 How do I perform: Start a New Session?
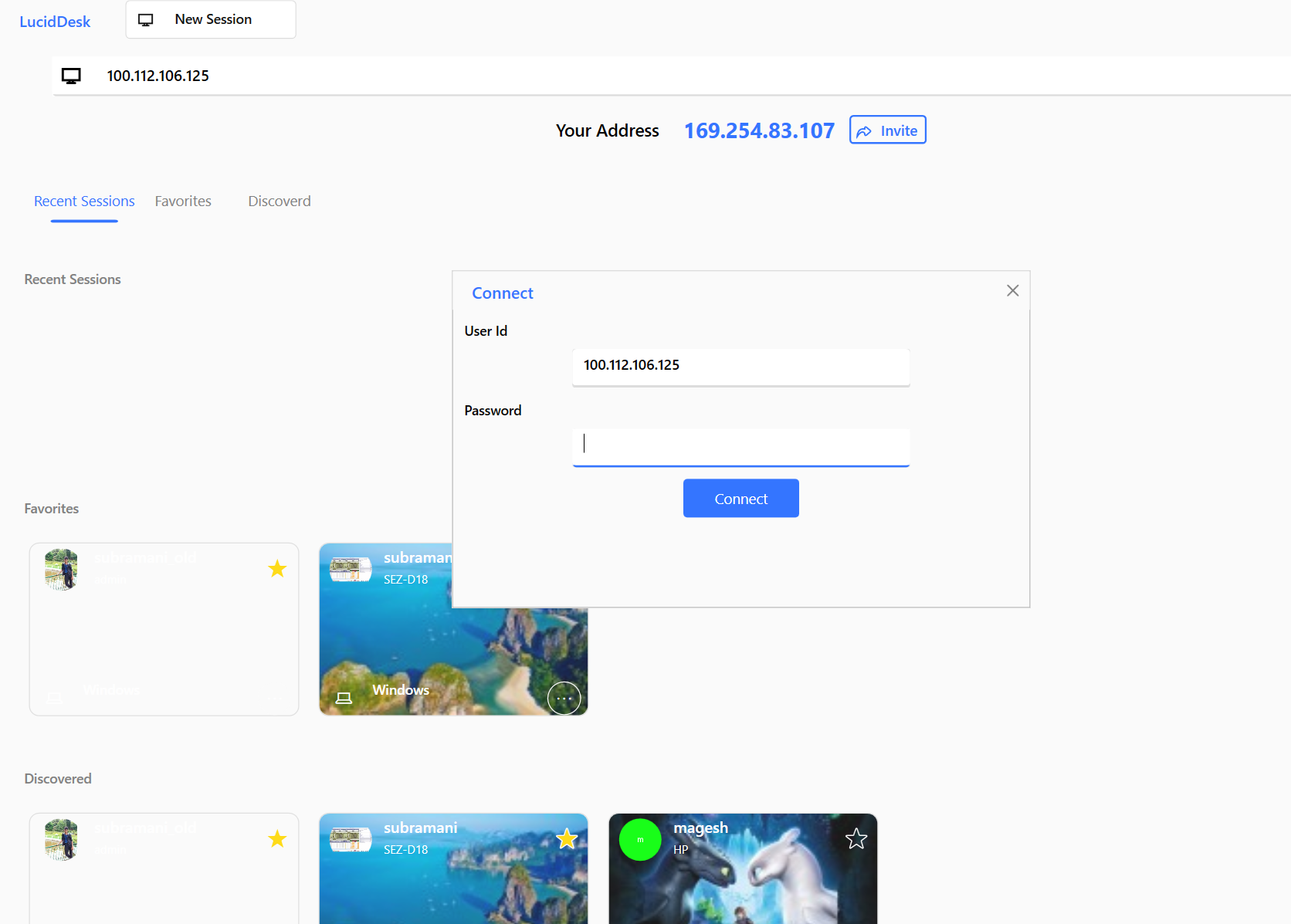point(211,19)
